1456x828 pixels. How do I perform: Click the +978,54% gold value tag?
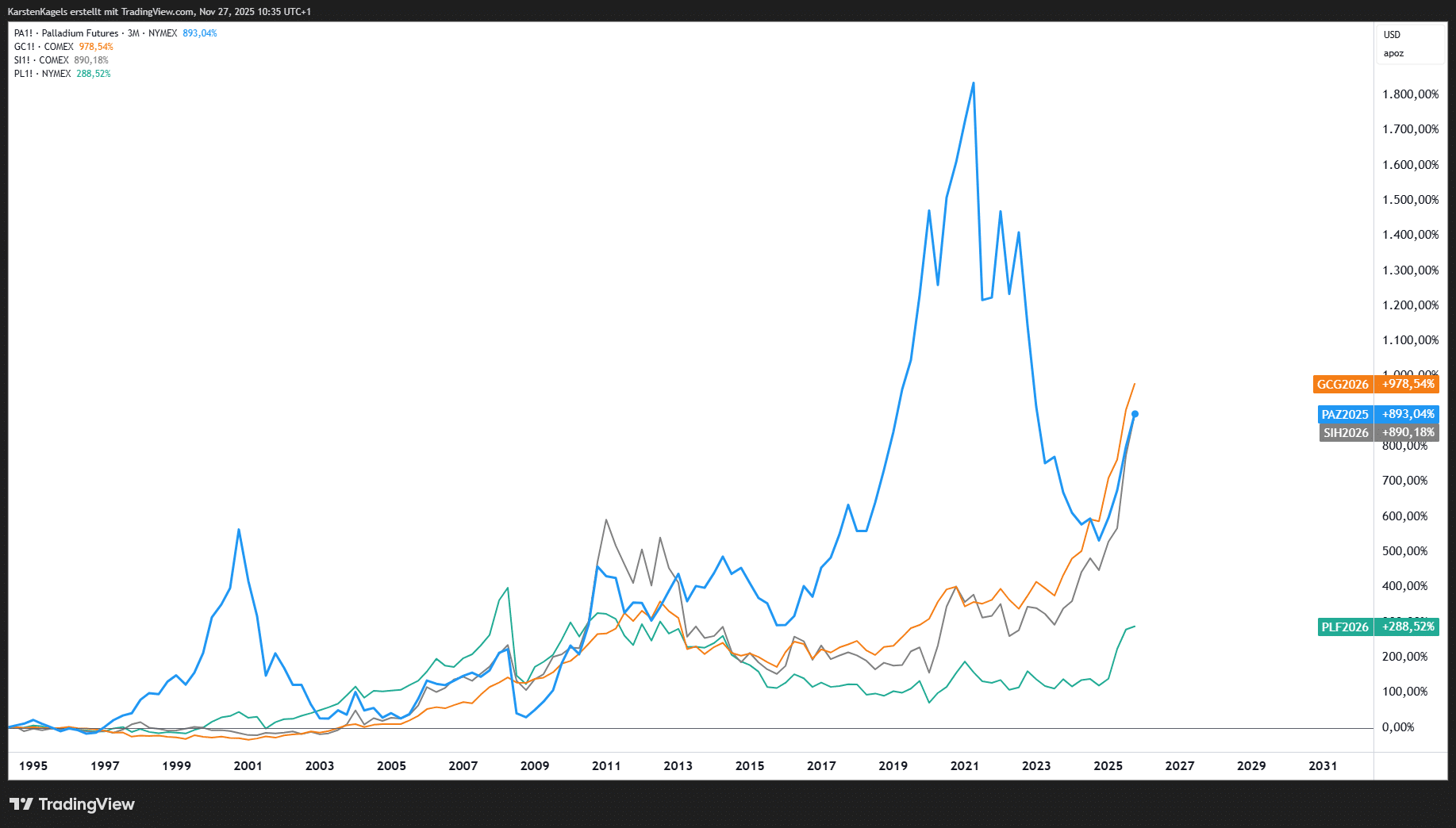pos(1408,385)
